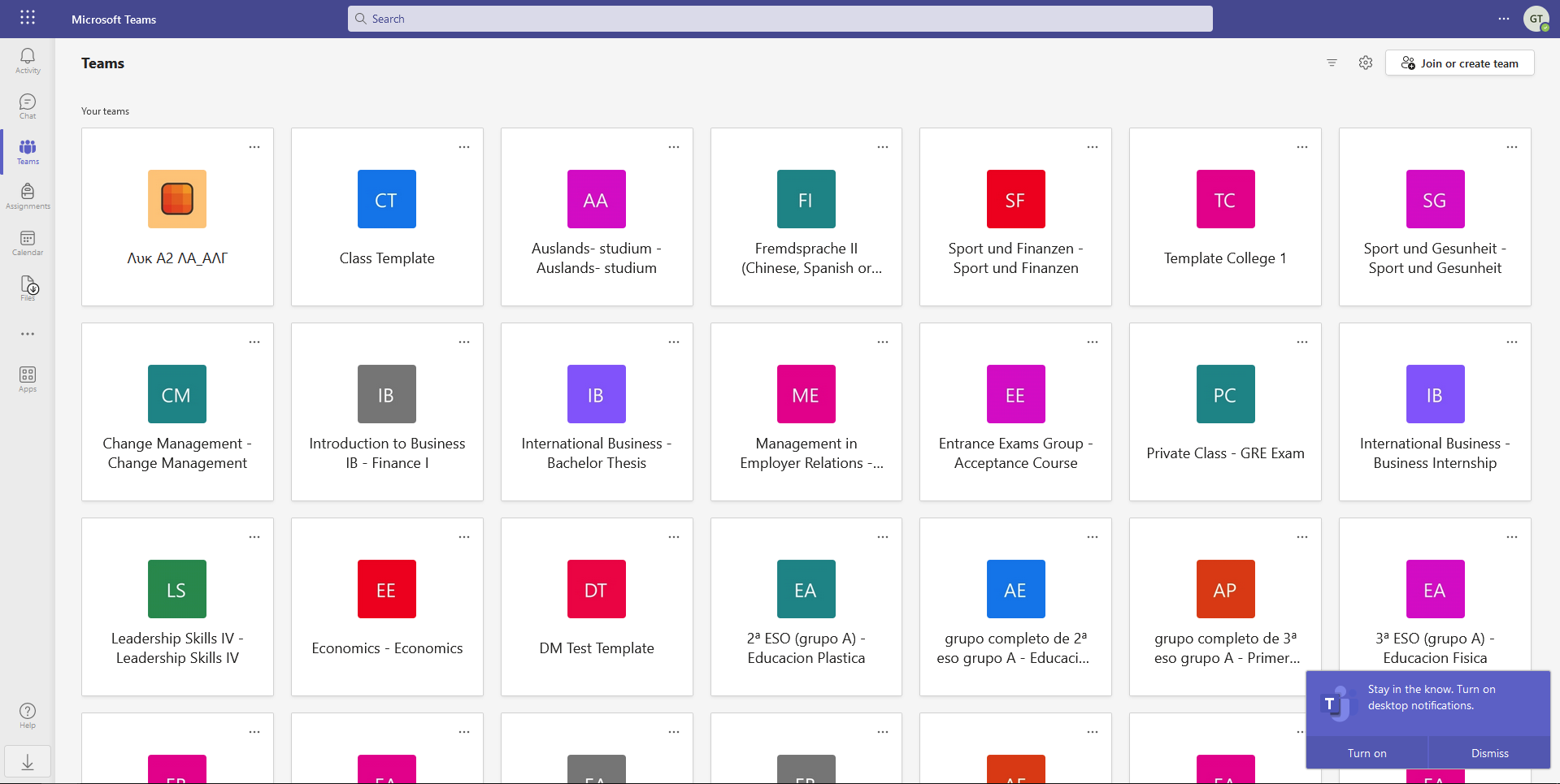Turn on desktop notifications

[1367, 753]
